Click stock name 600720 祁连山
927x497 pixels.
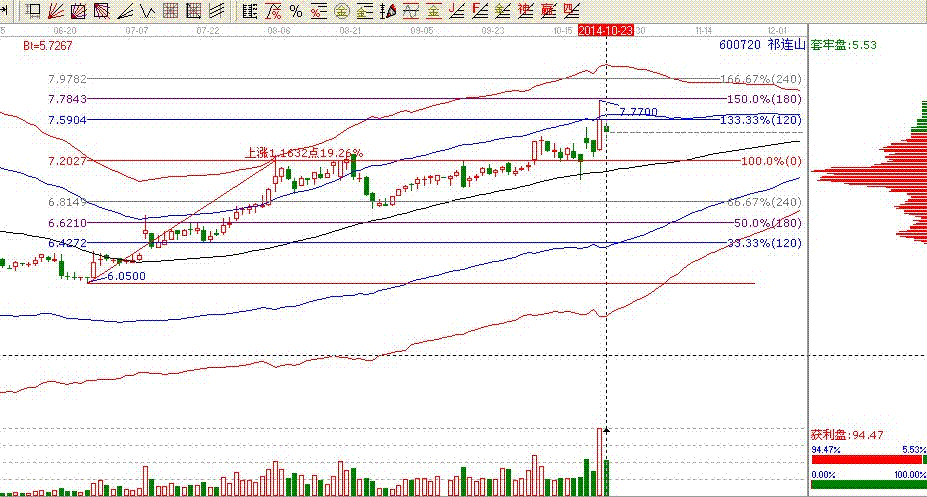(761, 46)
